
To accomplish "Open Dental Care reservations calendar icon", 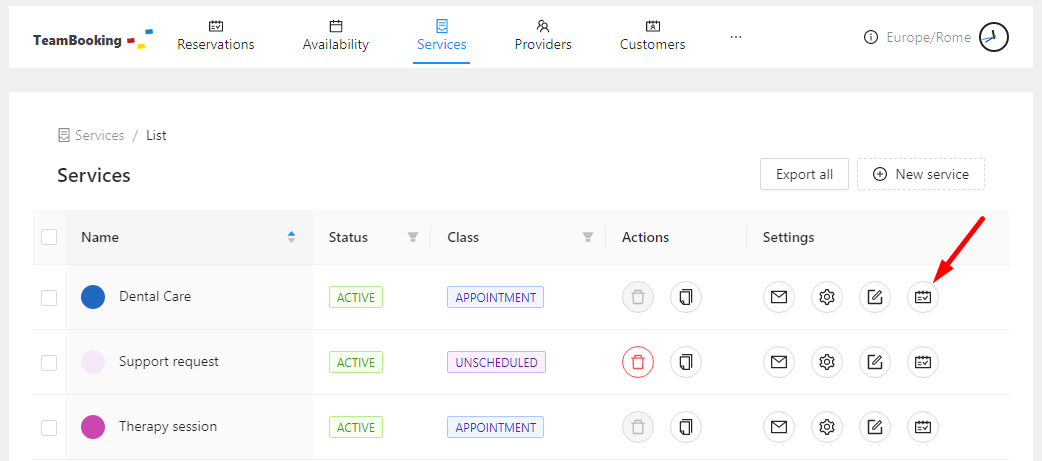I will pyautogui.click(x=923, y=297).
